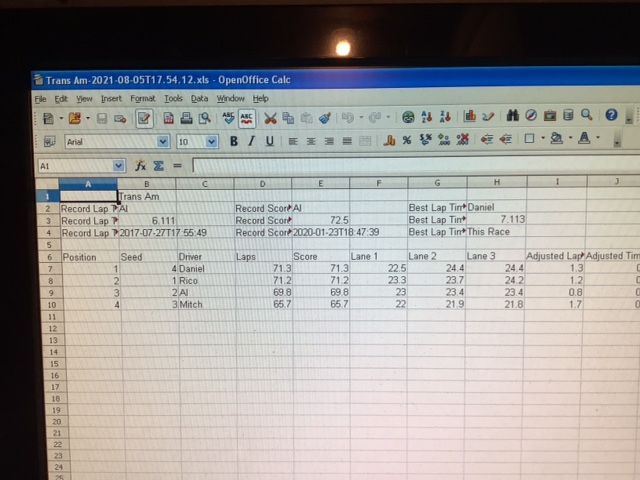640x480 pixels.
Task: Click Decrease Indent icon
Action: pos(487,140)
